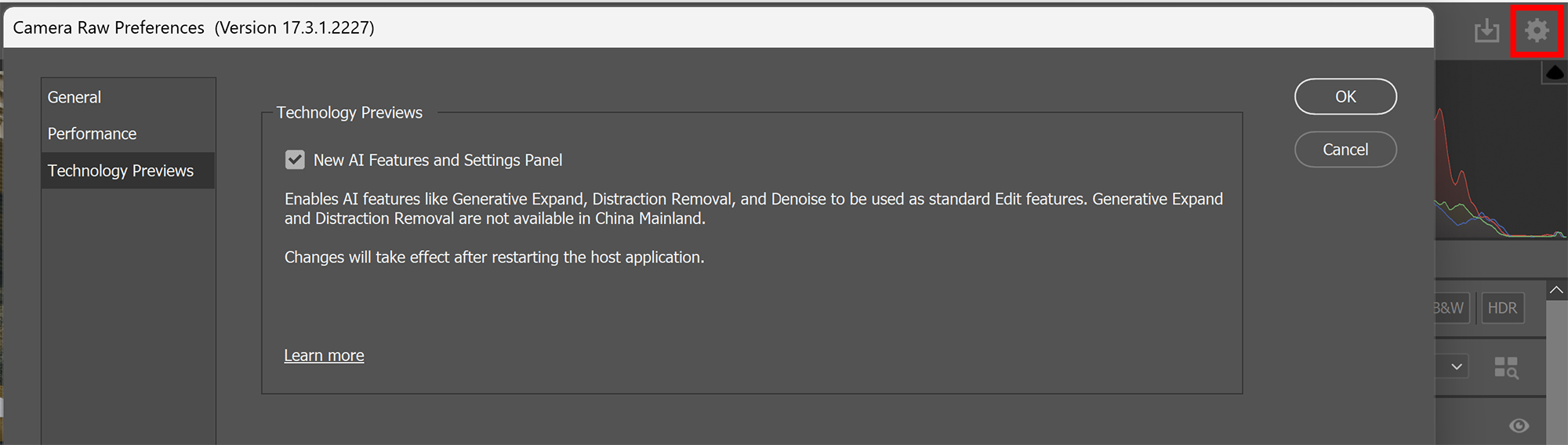Open Camera Raw preferences gear icon
This screenshot has width=1568, height=445.
[1537, 31]
